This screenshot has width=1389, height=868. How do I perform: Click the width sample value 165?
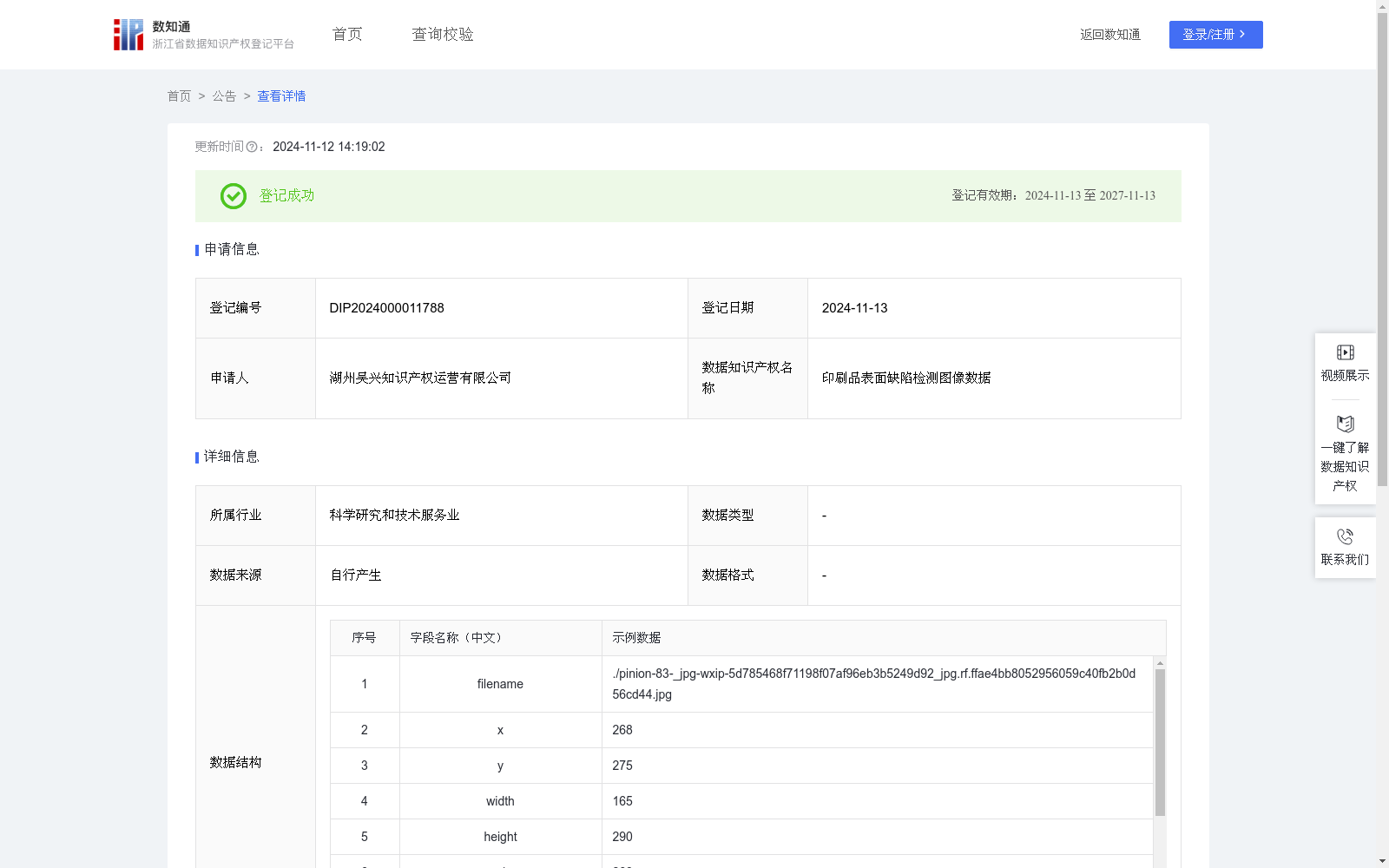coord(622,801)
